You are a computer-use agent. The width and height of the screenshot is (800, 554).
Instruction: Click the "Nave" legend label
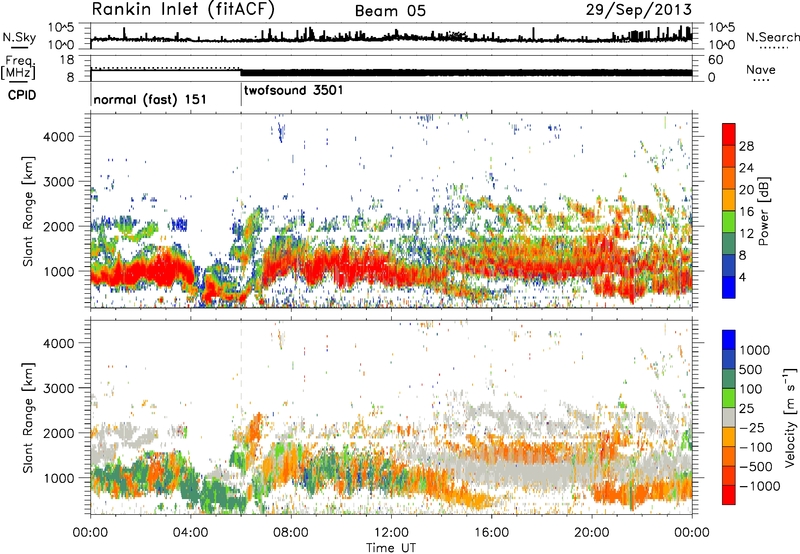coord(761,69)
